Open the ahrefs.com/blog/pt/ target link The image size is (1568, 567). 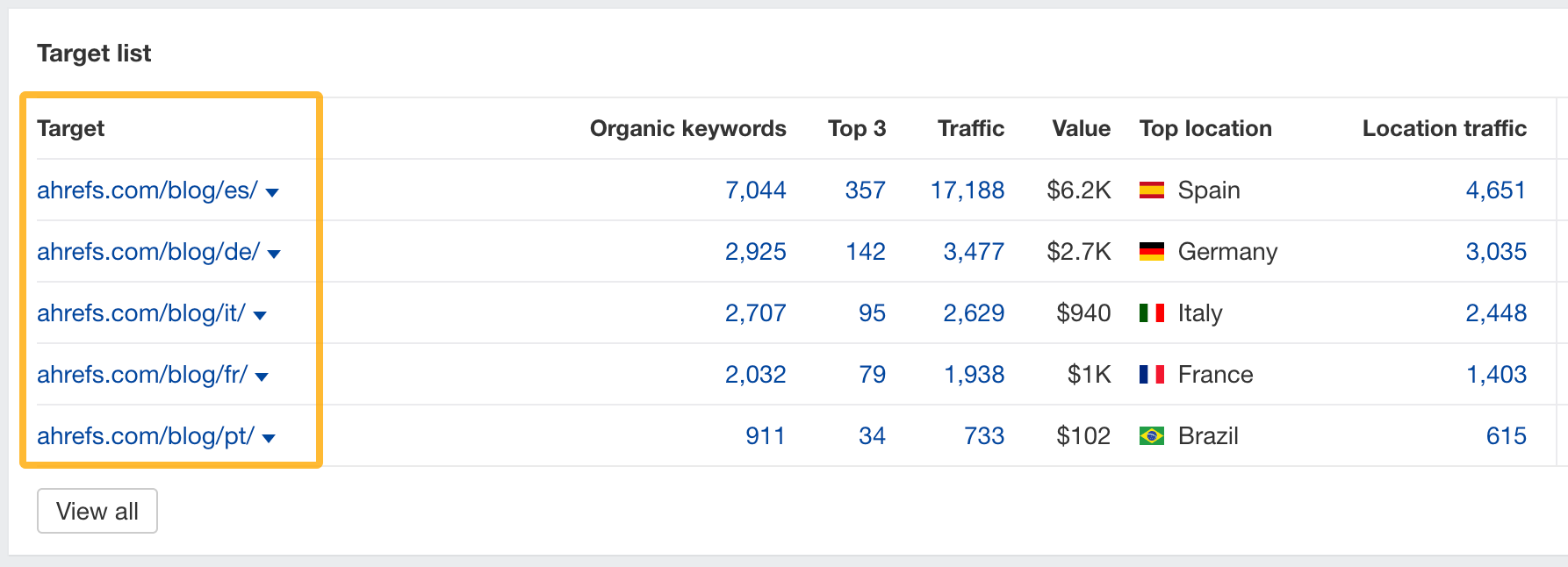(x=145, y=436)
